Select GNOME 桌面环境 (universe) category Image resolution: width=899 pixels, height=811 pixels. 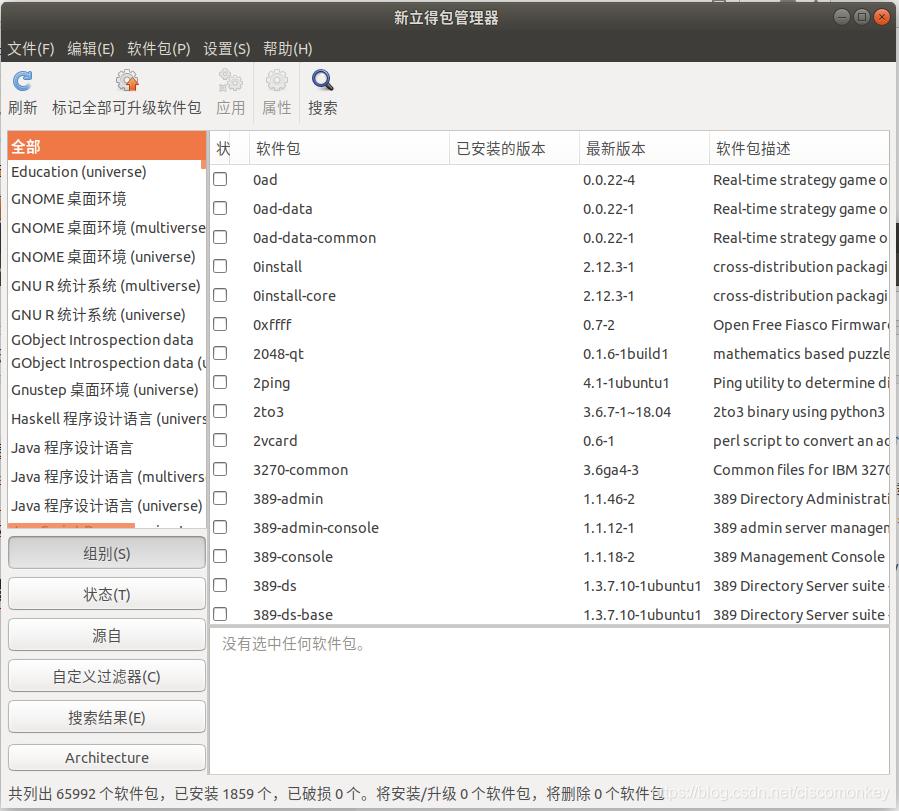107,256
